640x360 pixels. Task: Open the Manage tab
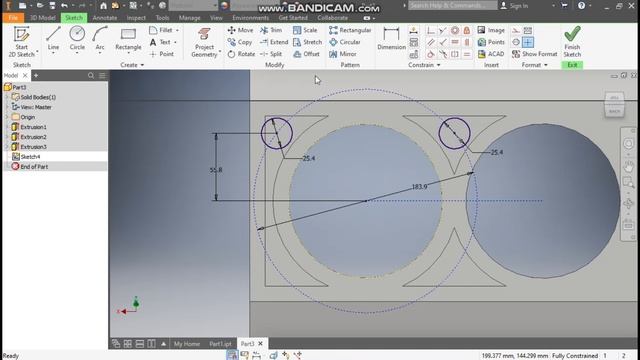[x=189, y=18]
